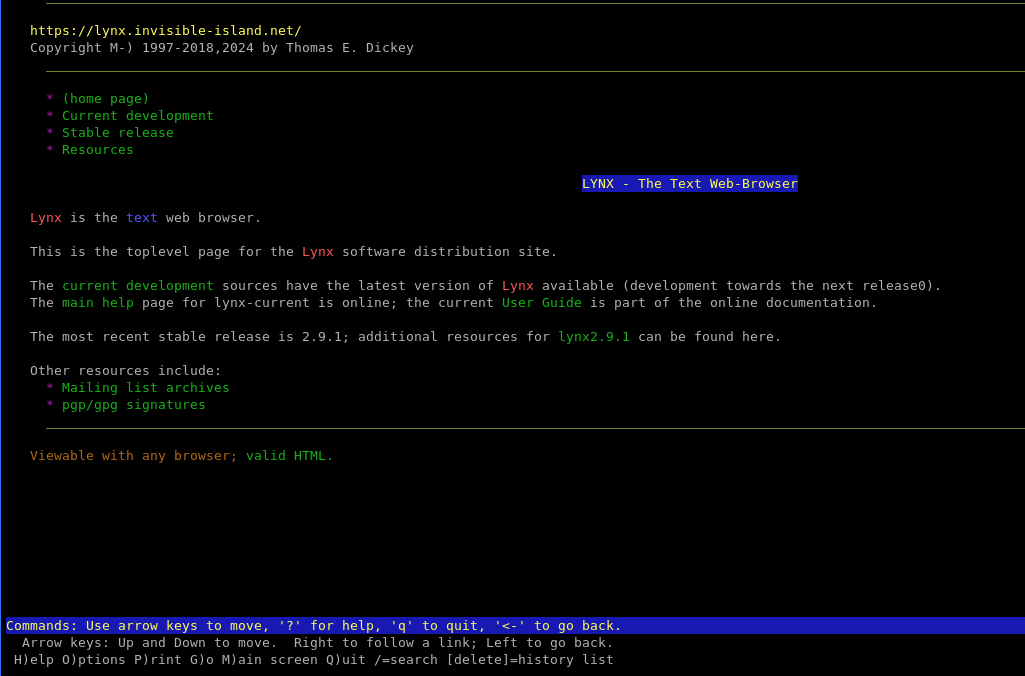Open the https://lynx.invisible-island.net/ URL link
Viewport: 1025px width, 676px height.
pyautogui.click(x=165, y=31)
